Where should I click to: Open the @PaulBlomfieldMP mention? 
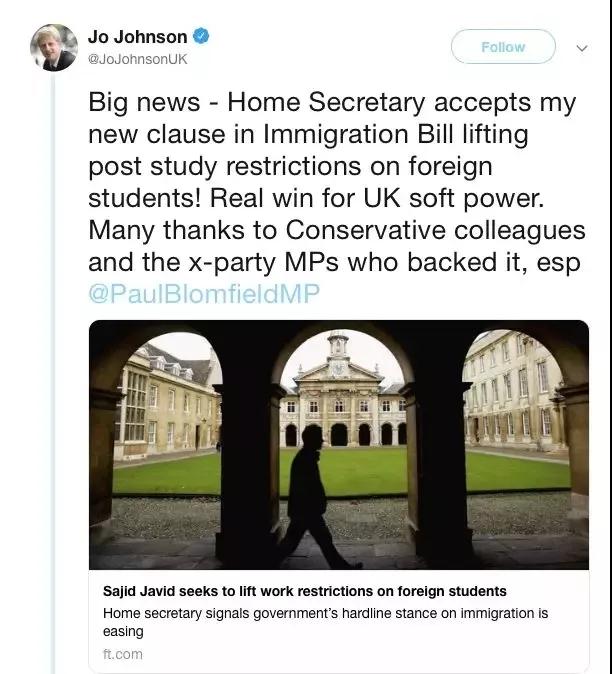(x=194, y=293)
